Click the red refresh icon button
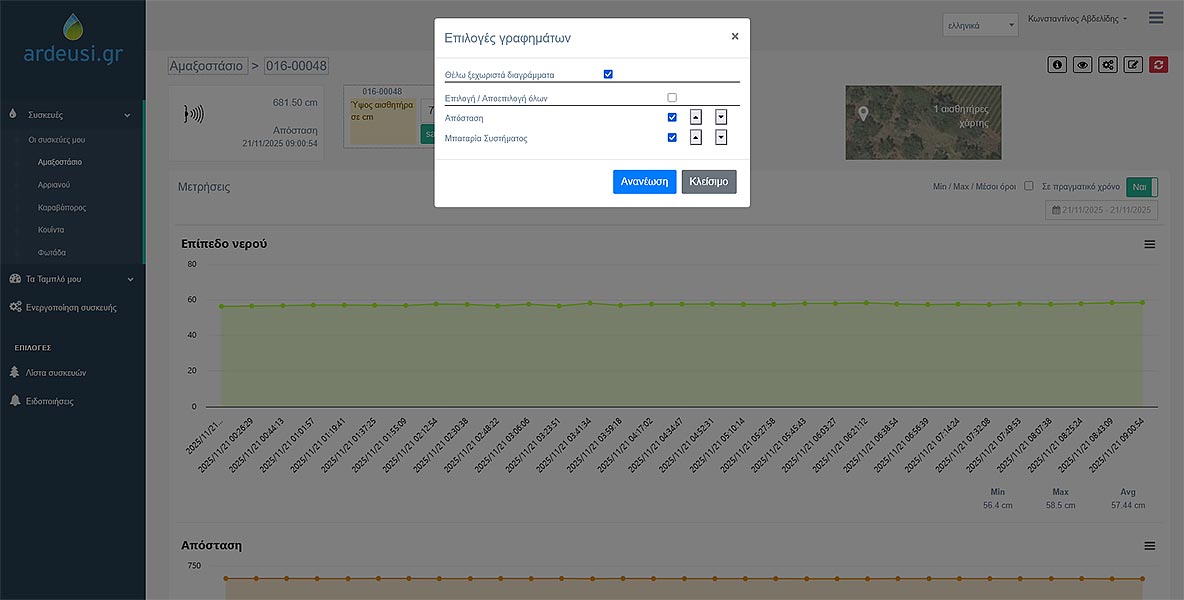The height and width of the screenshot is (600, 1184). (x=1158, y=65)
